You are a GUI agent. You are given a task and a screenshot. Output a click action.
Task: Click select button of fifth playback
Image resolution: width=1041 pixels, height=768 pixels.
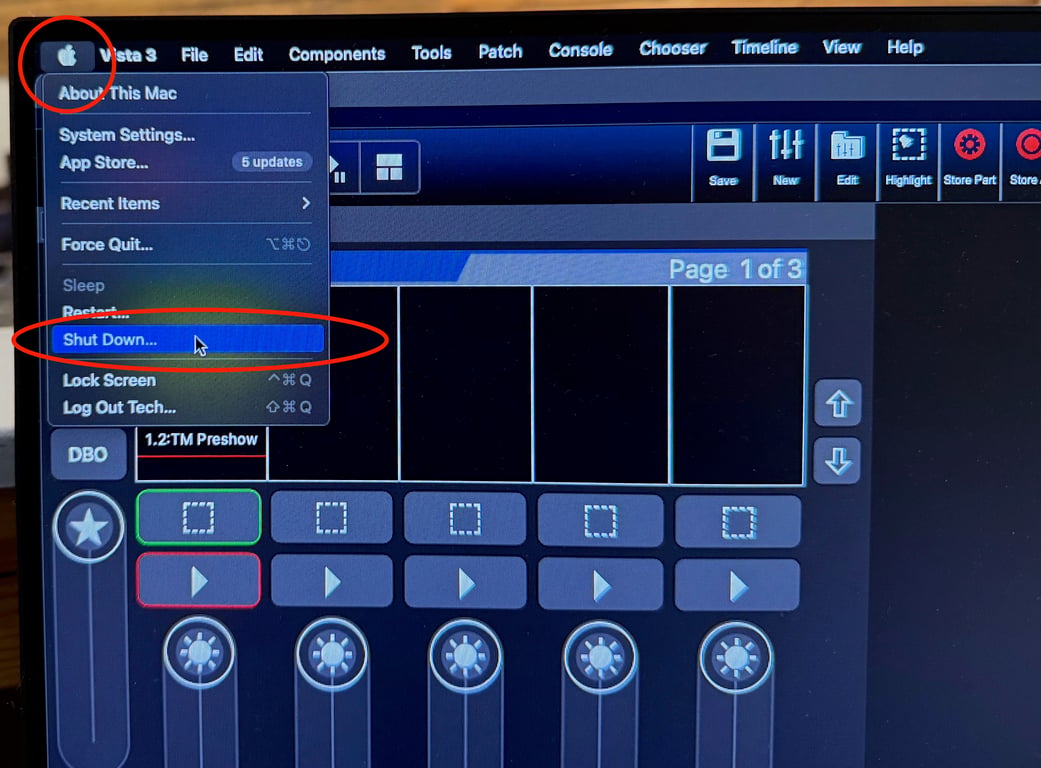tap(738, 522)
